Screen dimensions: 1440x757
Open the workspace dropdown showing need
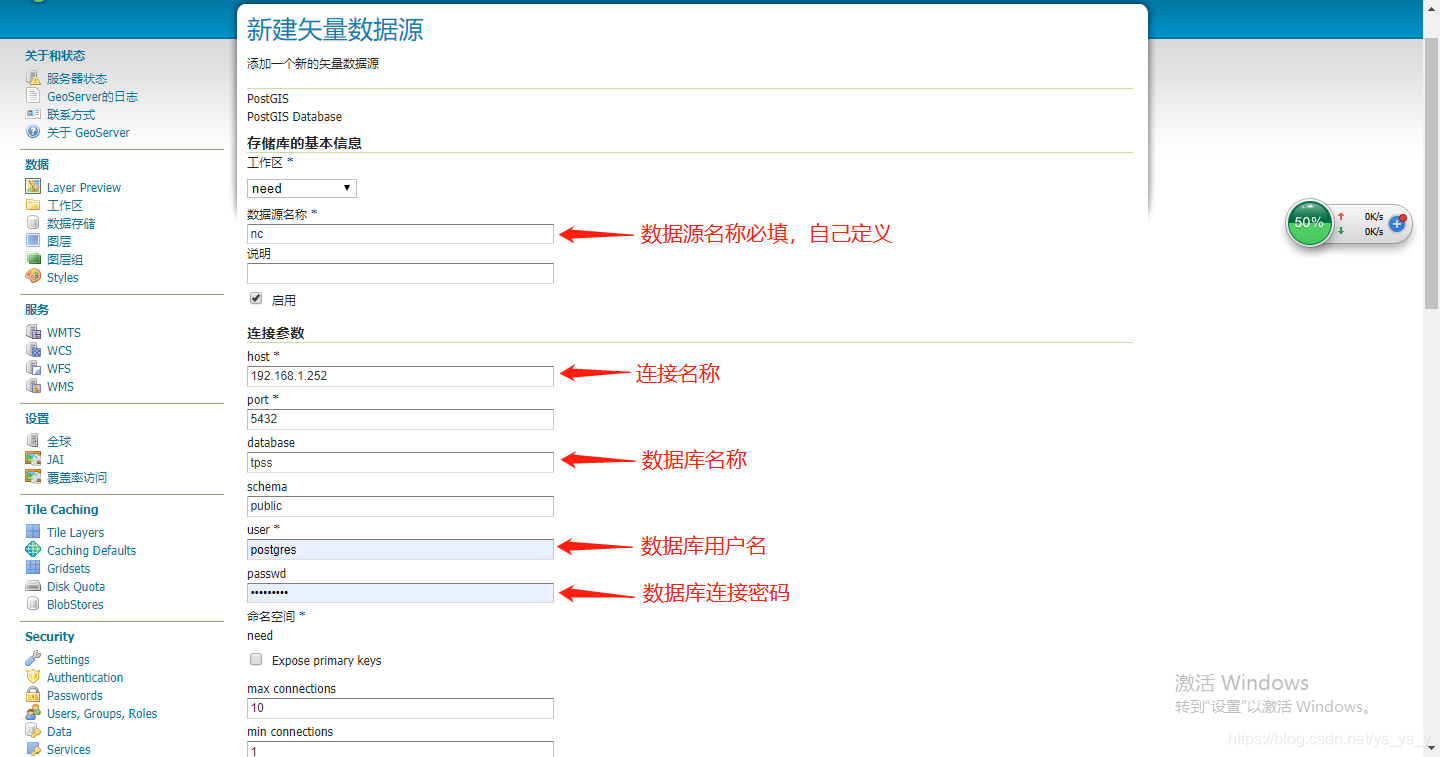tap(302, 188)
